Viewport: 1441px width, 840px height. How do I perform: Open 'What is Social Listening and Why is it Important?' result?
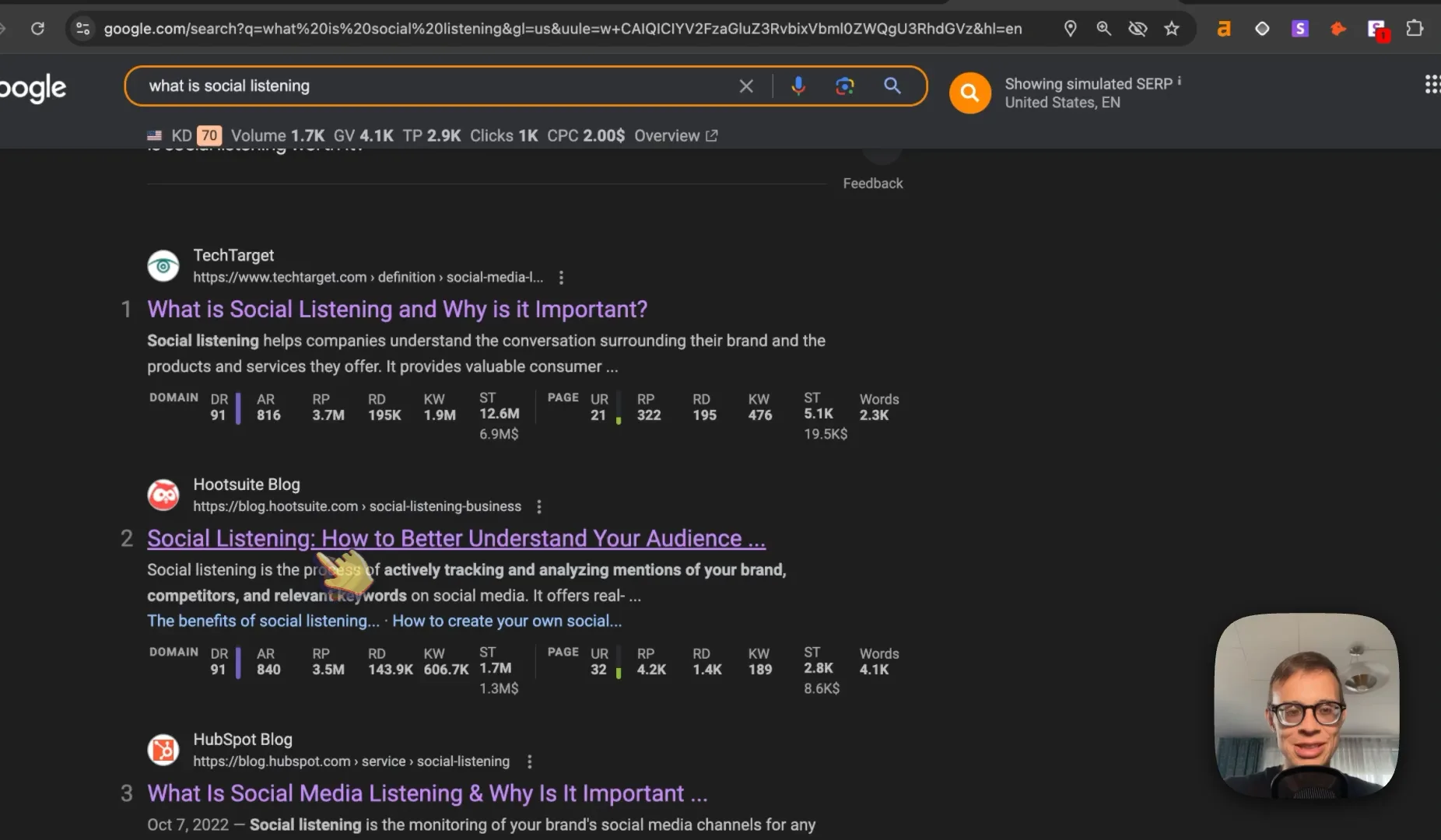tap(398, 310)
